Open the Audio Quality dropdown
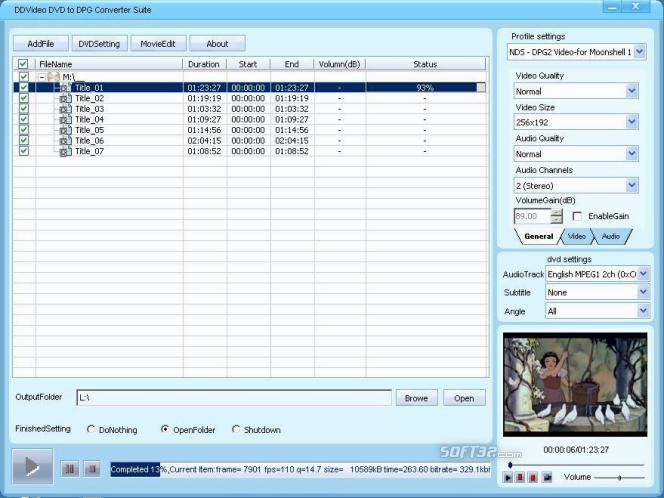The image size is (664, 498). click(632, 154)
